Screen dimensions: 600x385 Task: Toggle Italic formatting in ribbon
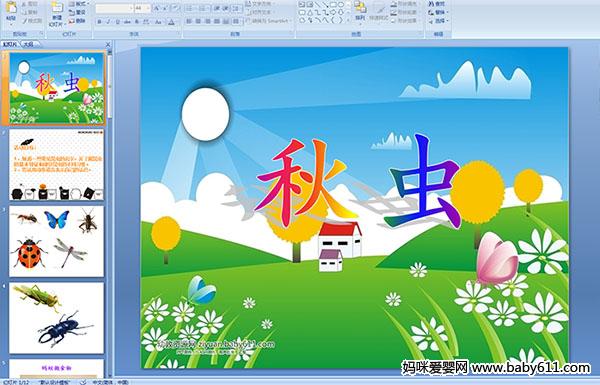[x=108, y=22]
